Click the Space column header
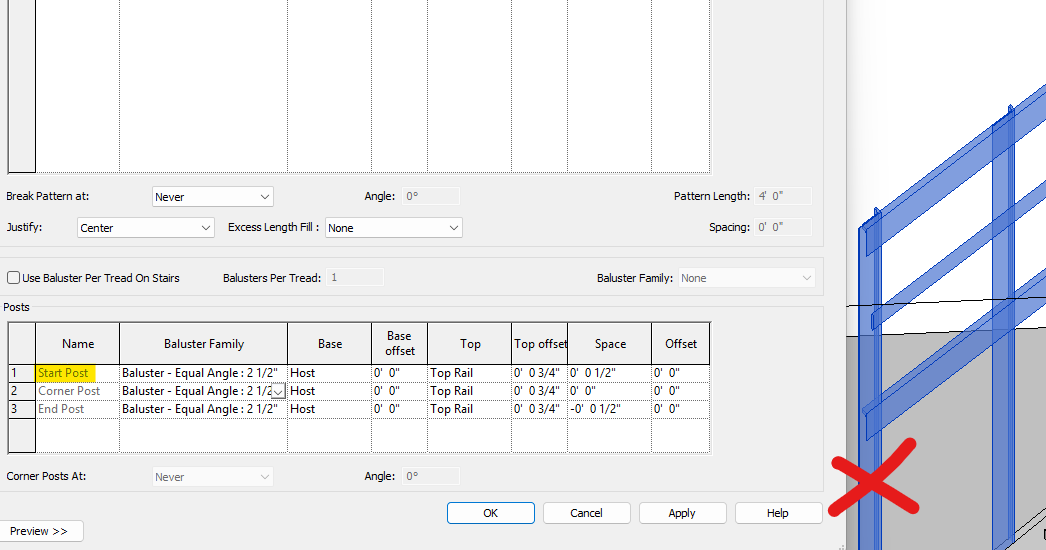The image size is (1046, 550). [610, 344]
